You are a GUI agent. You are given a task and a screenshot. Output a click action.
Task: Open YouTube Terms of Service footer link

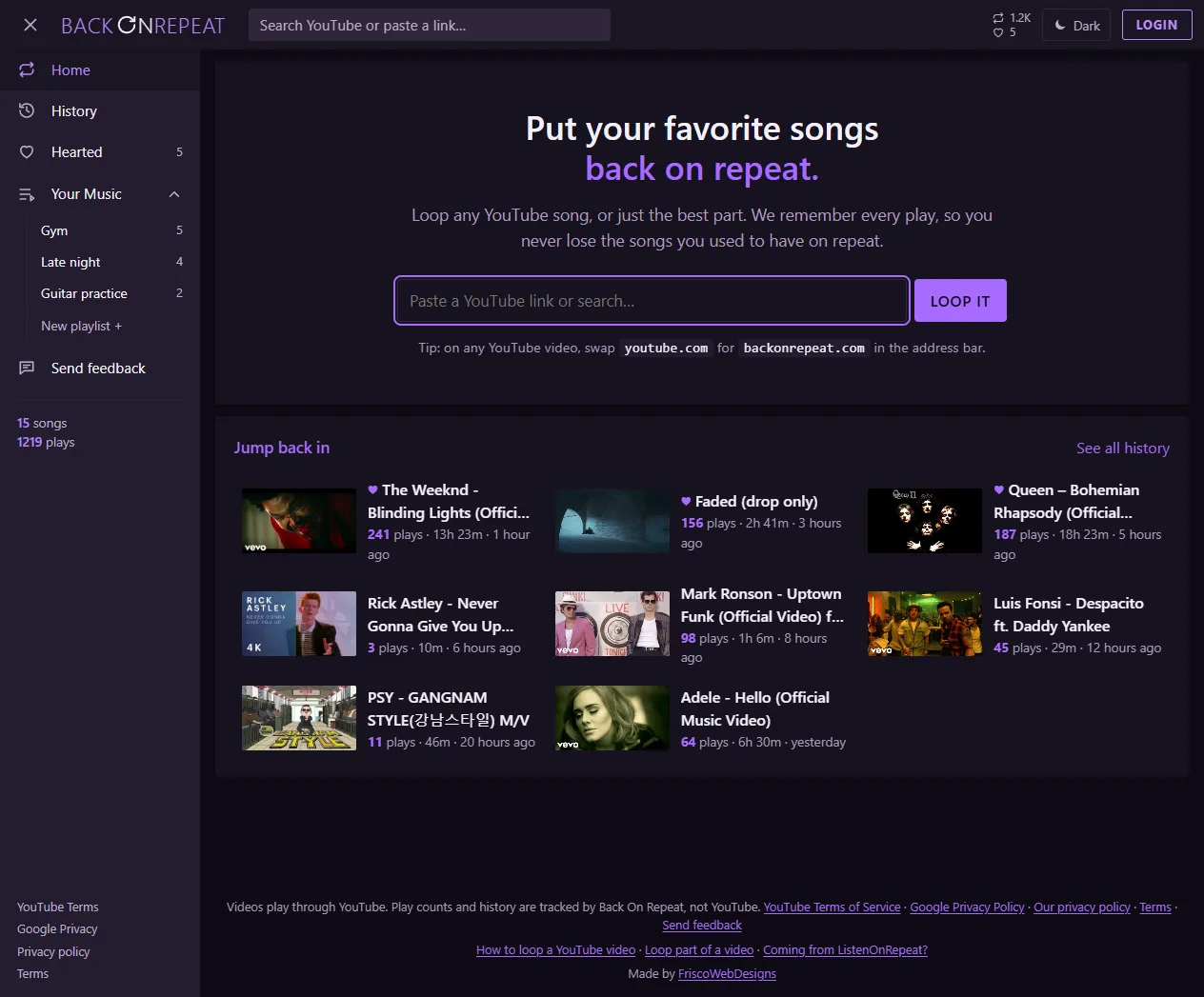[x=832, y=907]
